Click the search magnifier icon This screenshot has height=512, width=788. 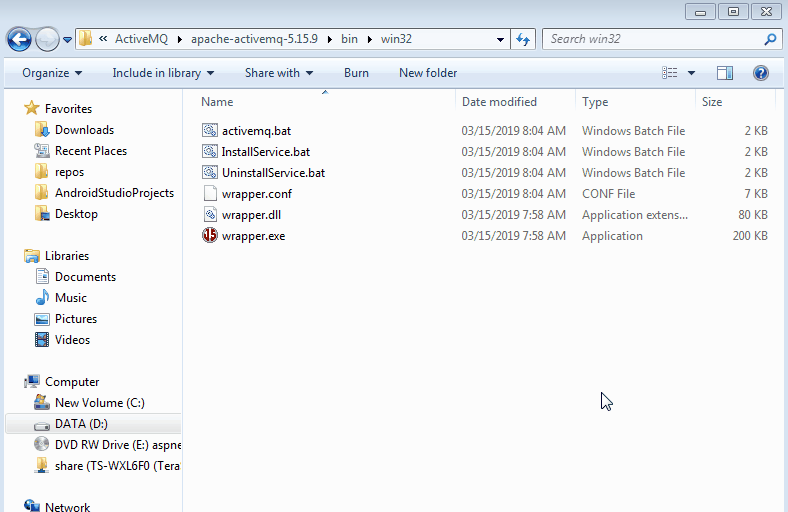770,39
